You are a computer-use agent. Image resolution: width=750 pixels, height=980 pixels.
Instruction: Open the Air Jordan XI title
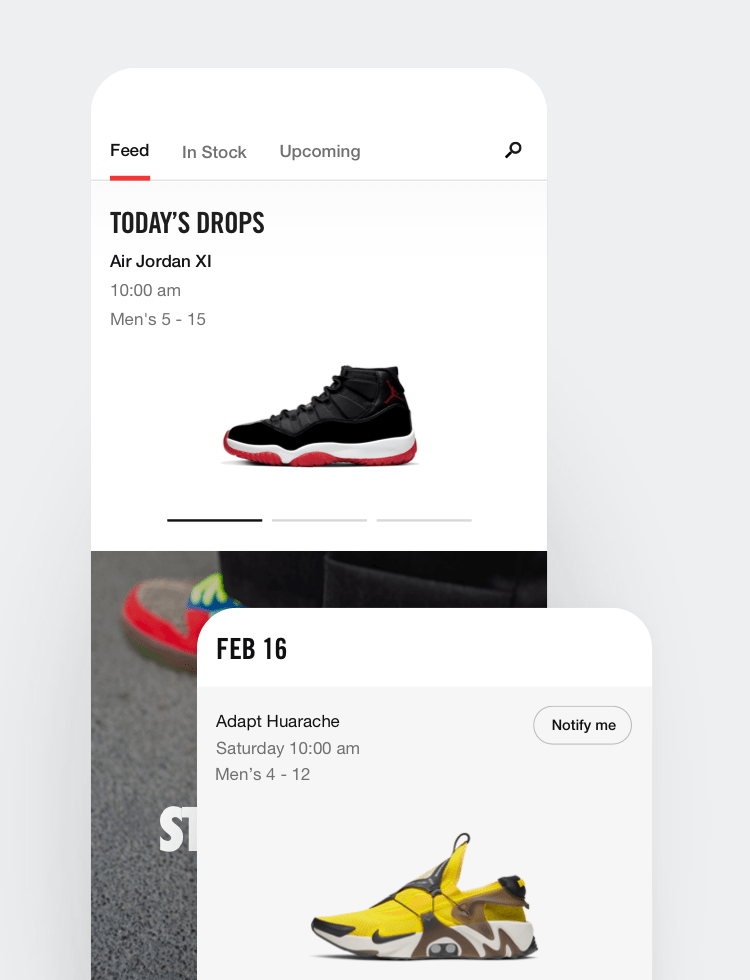click(x=161, y=261)
